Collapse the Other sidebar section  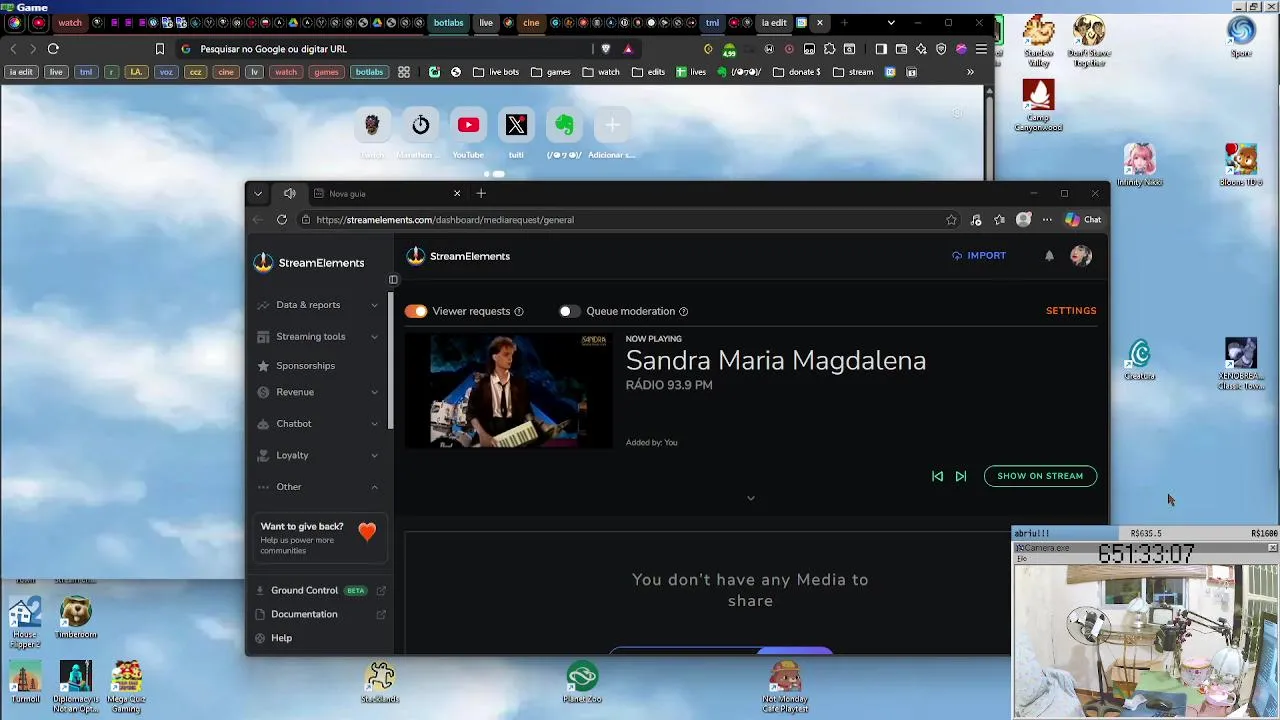click(x=318, y=487)
